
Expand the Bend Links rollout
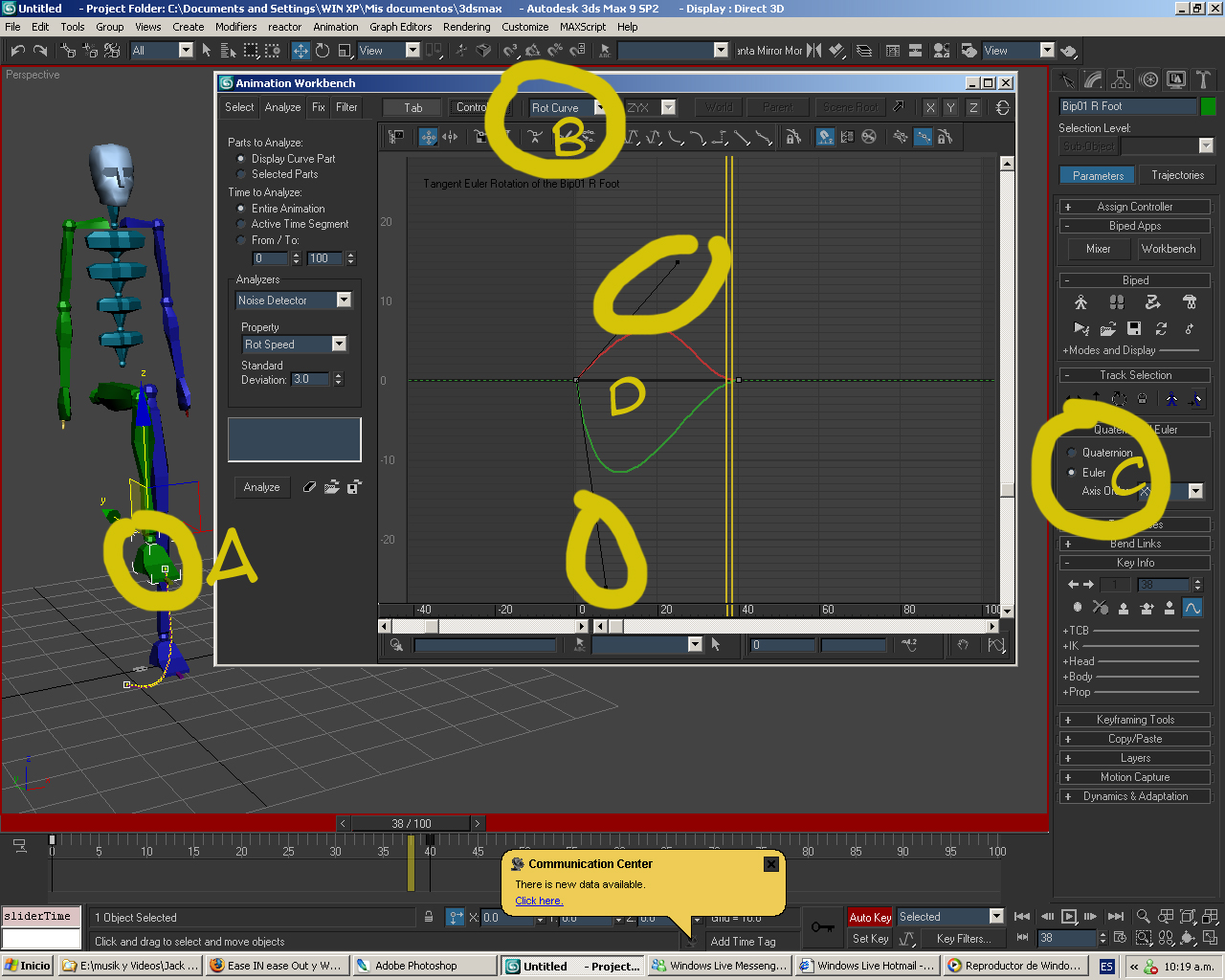pos(1135,544)
